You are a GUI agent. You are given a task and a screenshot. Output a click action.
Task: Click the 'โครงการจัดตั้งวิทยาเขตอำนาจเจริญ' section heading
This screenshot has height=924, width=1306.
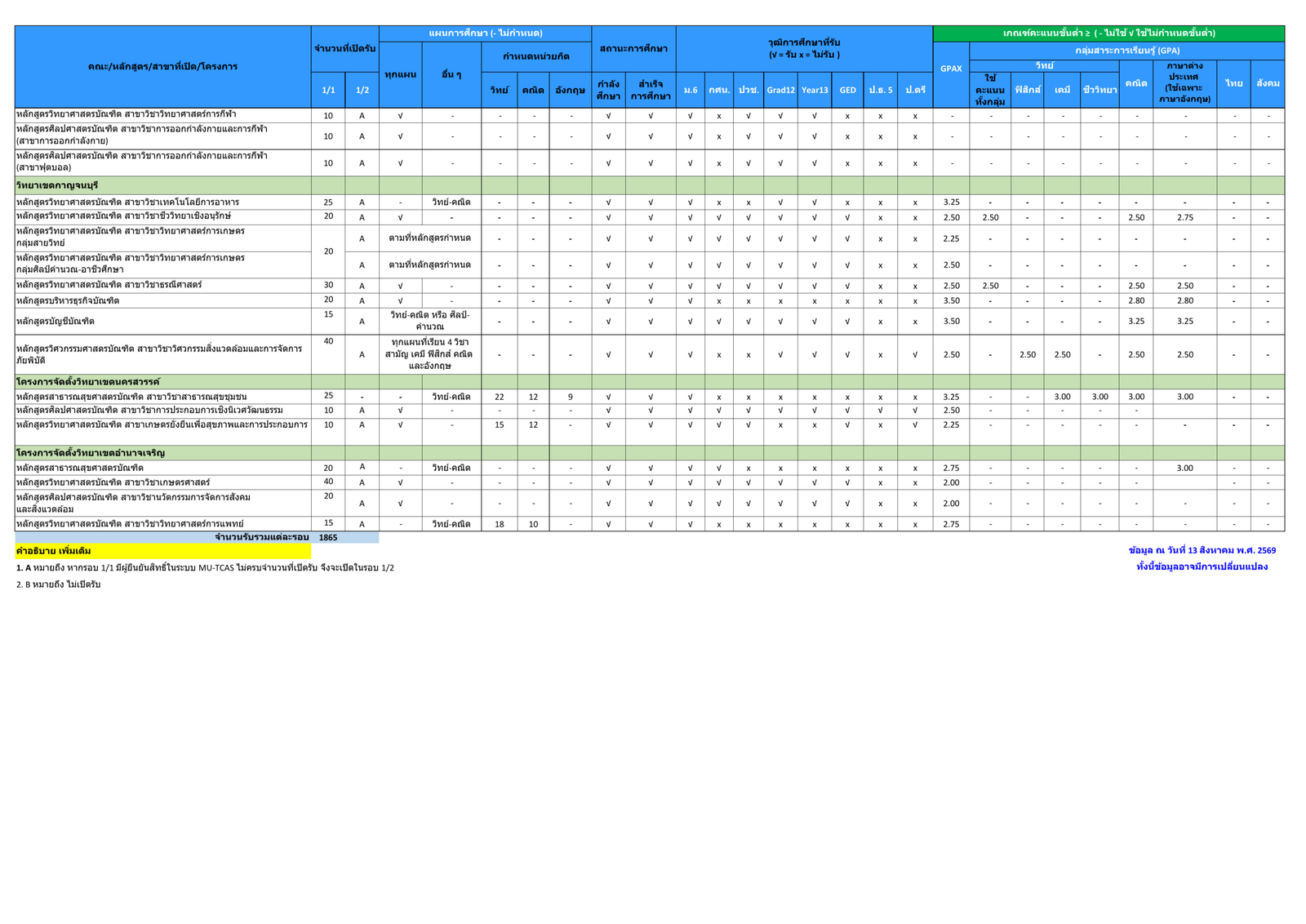91,452
